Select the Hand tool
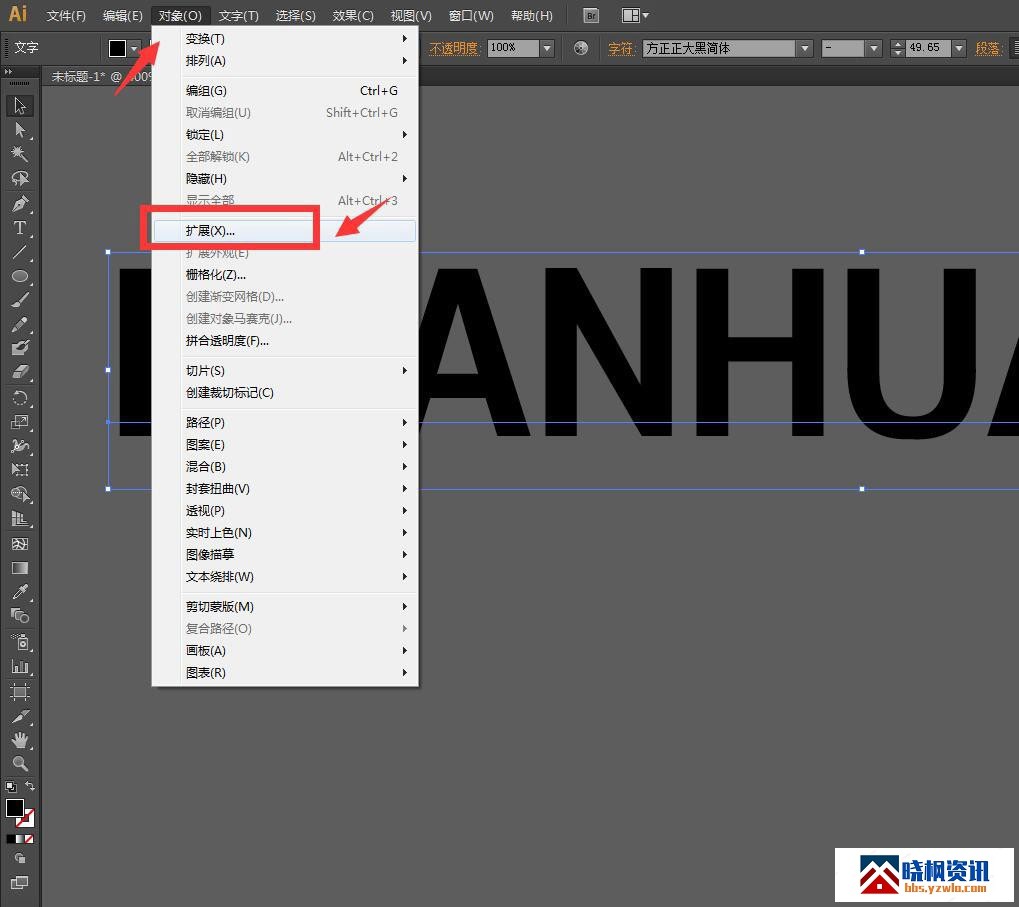 [19, 740]
